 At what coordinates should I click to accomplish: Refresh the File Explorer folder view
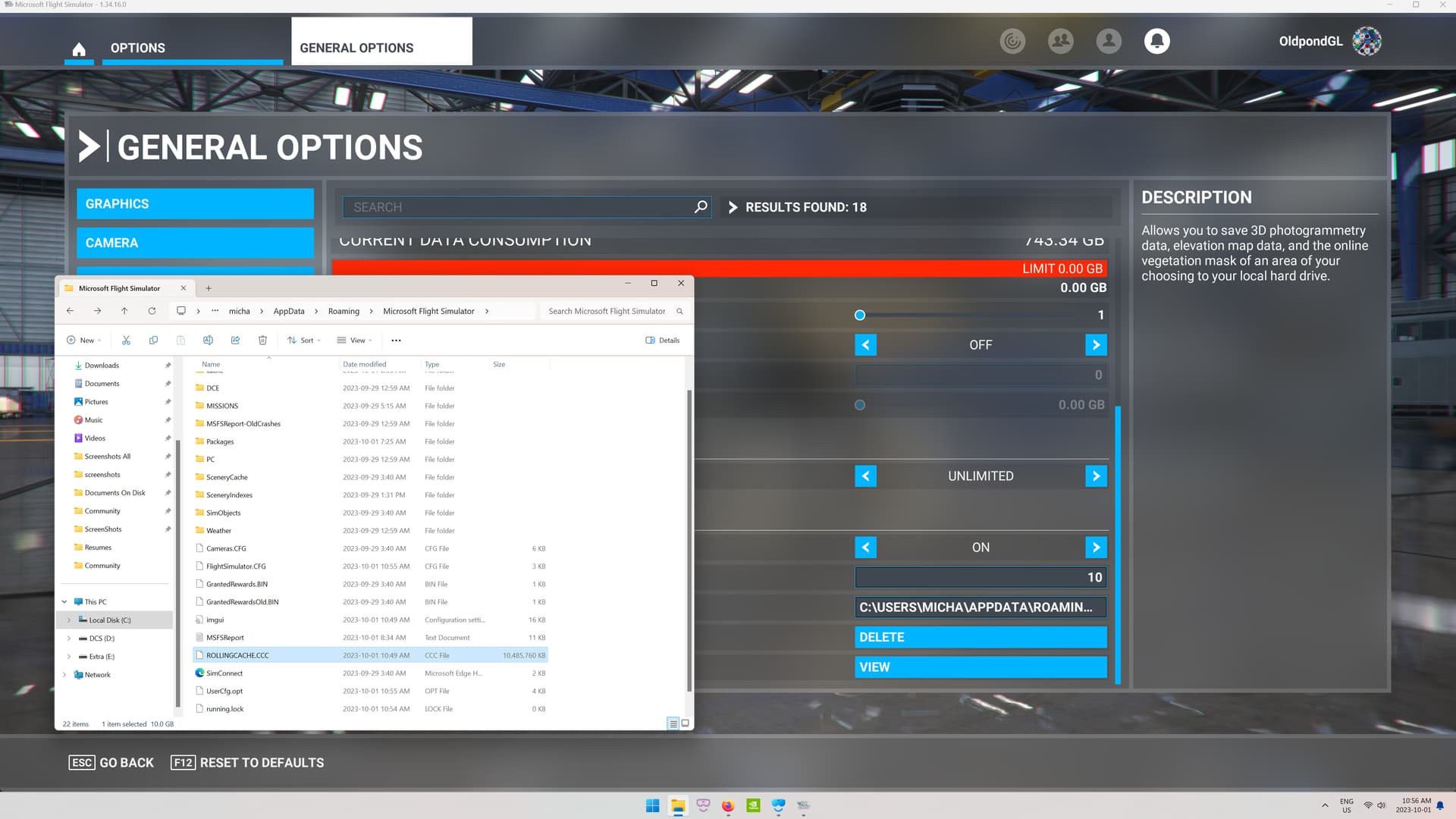point(152,311)
